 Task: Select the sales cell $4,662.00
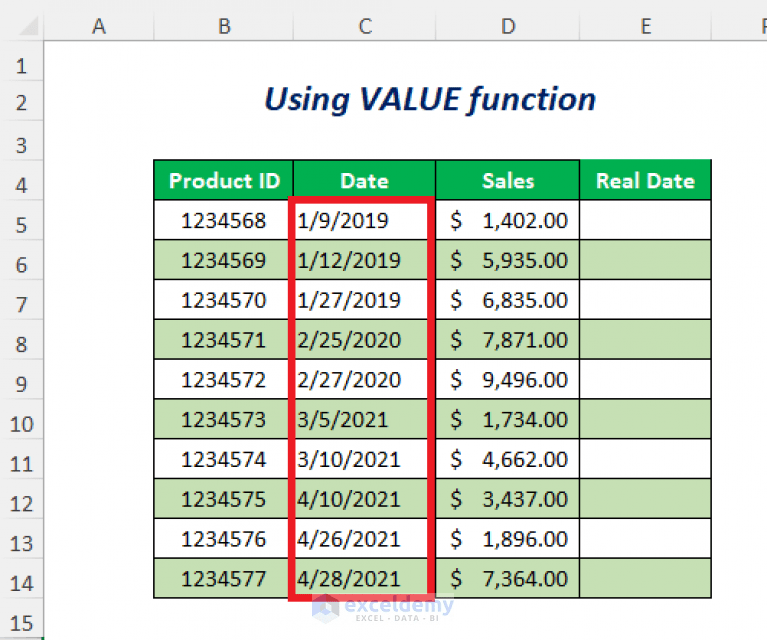click(x=508, y=459)
